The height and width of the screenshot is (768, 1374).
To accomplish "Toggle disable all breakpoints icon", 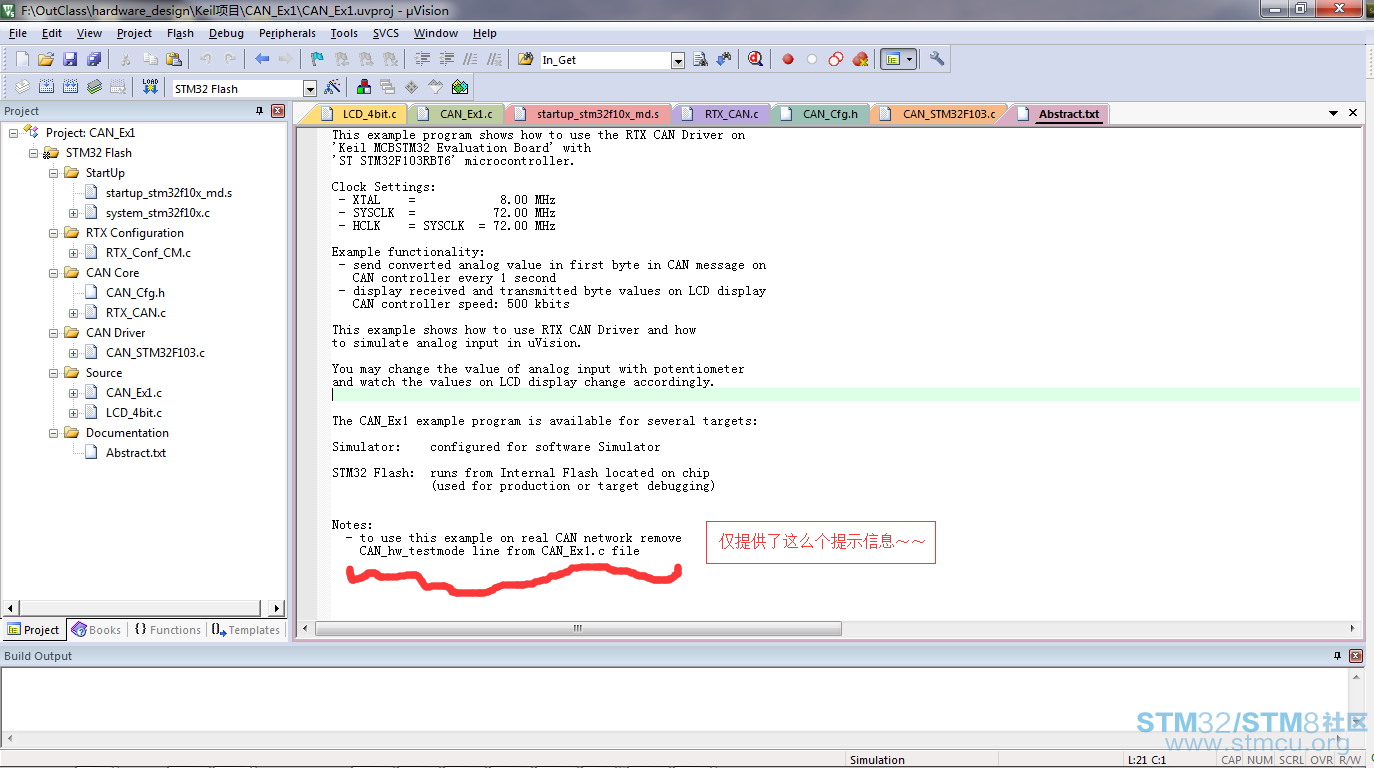I will pyautogui.click(x=836, y=59).
